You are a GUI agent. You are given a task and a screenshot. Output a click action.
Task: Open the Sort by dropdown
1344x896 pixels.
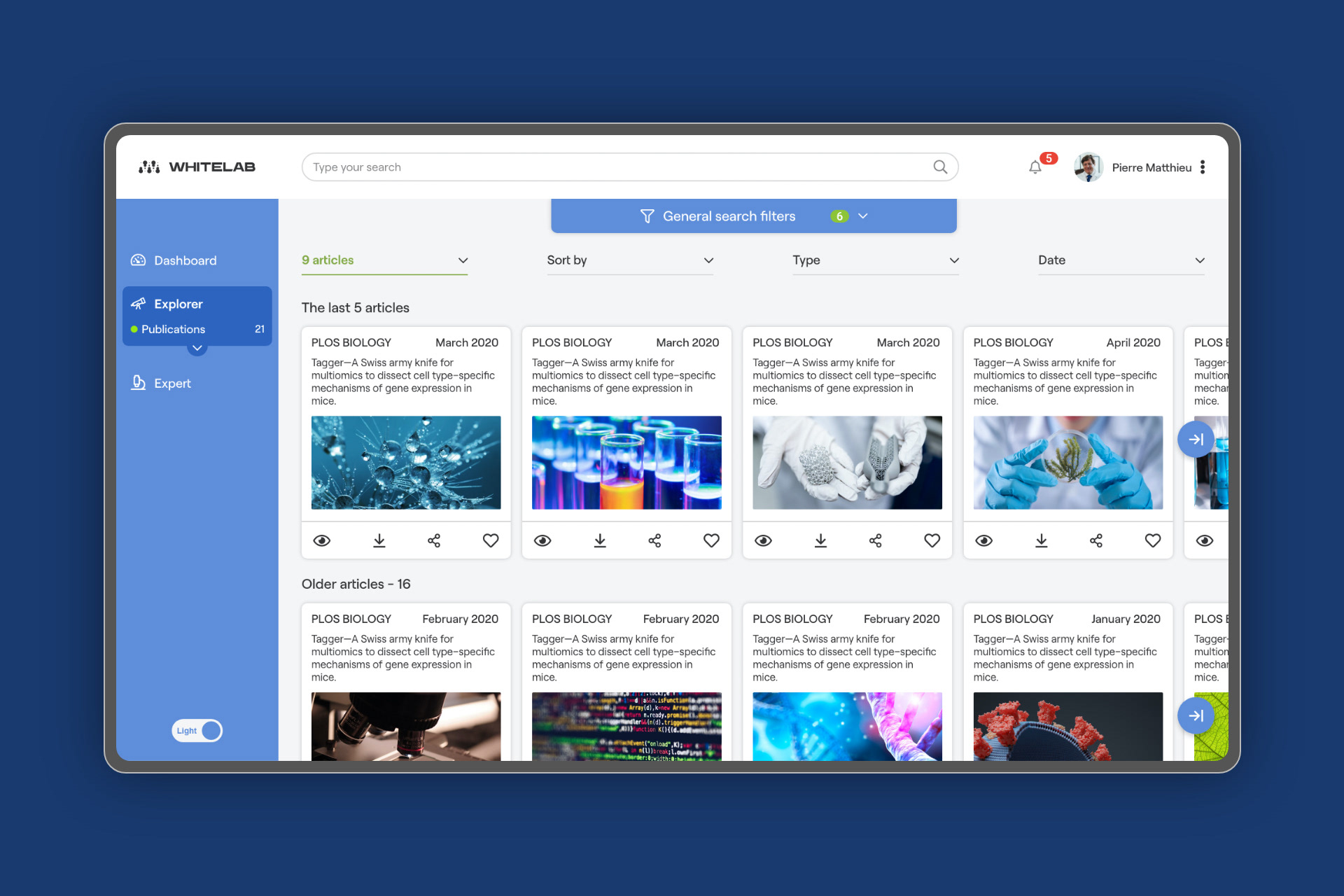point(630,260)
